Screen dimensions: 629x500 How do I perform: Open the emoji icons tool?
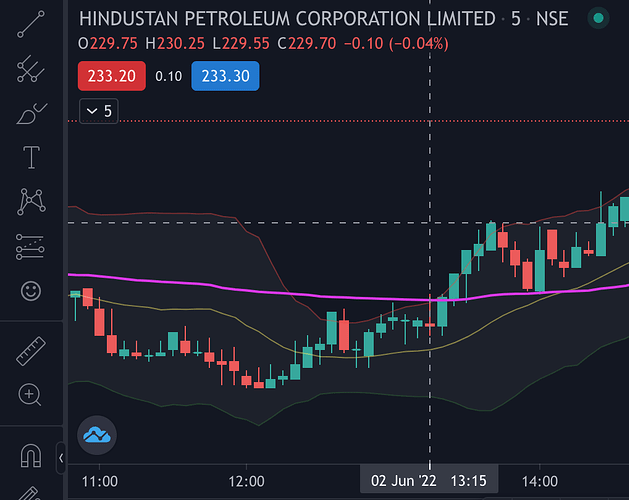31,291
